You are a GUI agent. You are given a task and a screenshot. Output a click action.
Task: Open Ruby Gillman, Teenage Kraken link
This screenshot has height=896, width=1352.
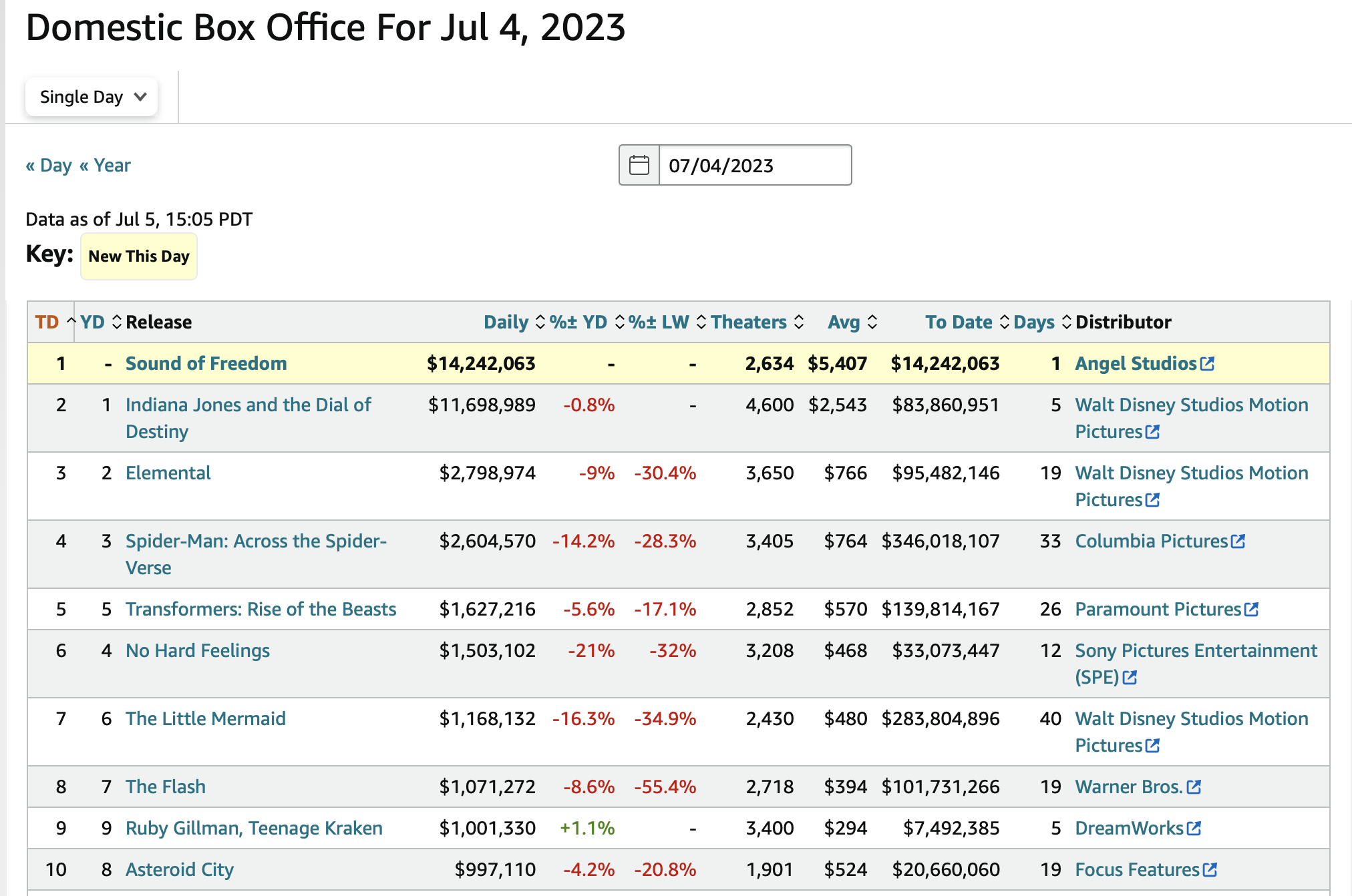(x=254, y=829)
